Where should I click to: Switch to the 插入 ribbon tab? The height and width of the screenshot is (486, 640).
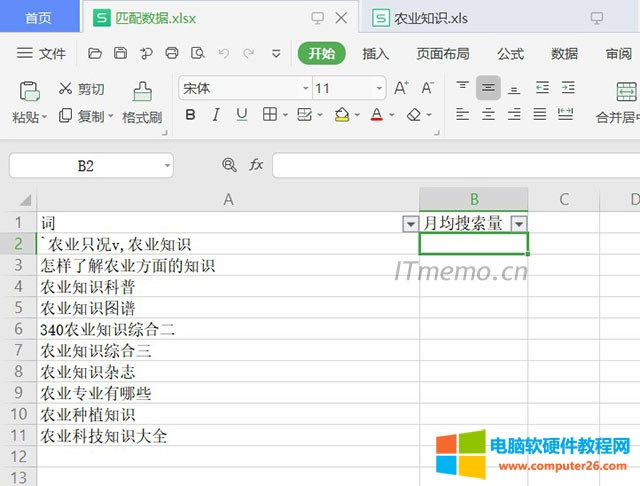(376, 54)
